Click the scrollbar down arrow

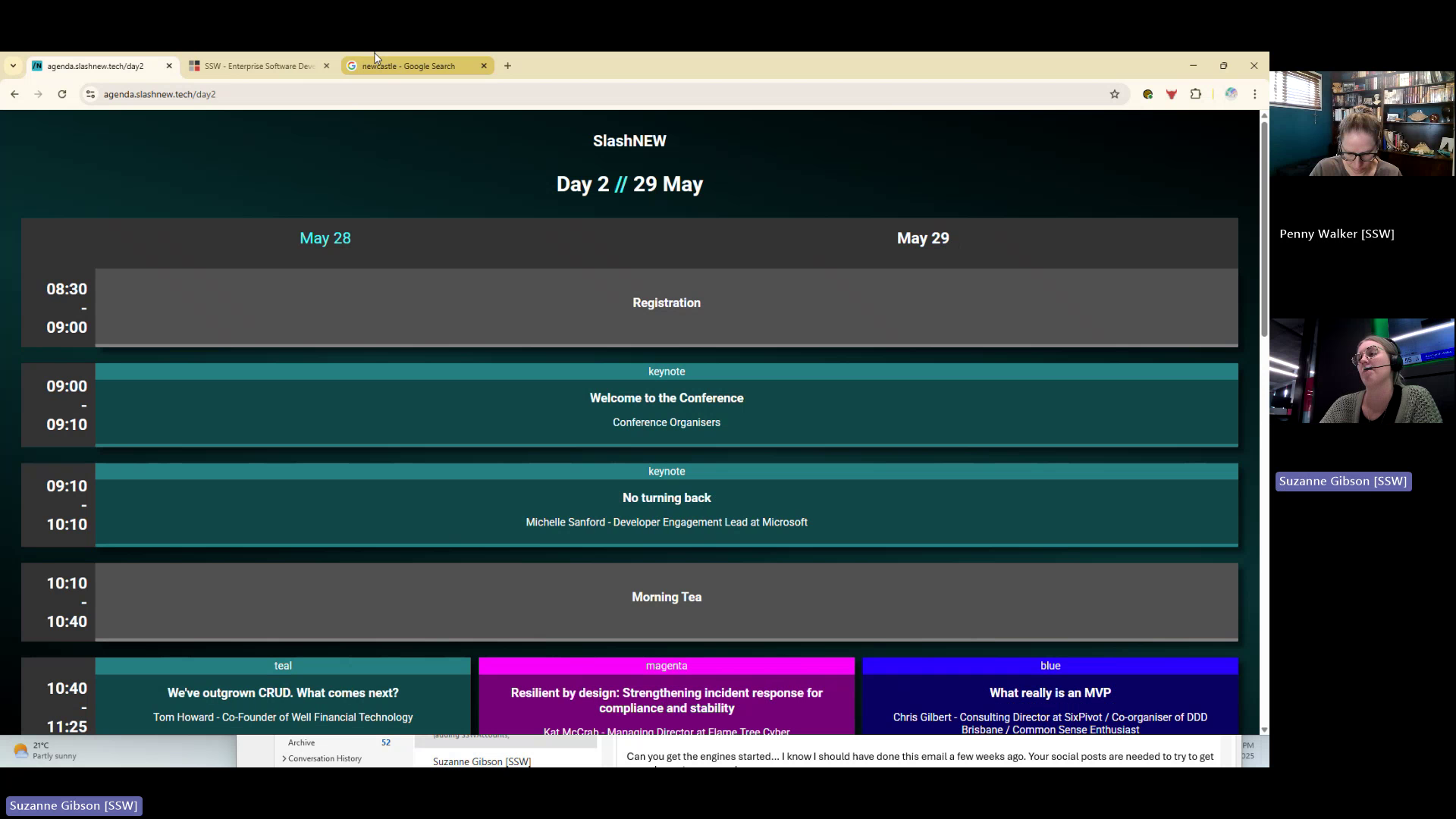(1264, 730)
